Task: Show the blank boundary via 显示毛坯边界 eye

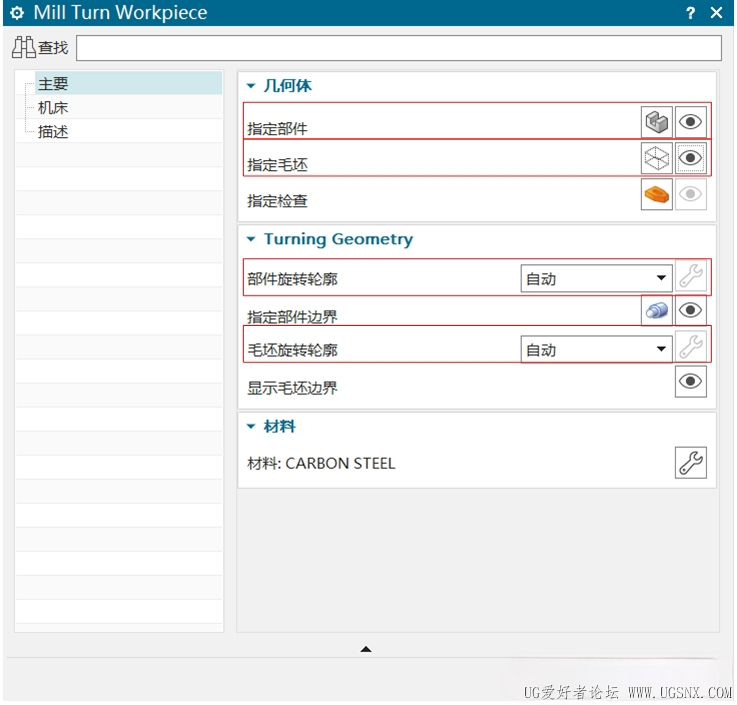Action: click(x=690, y=381)
